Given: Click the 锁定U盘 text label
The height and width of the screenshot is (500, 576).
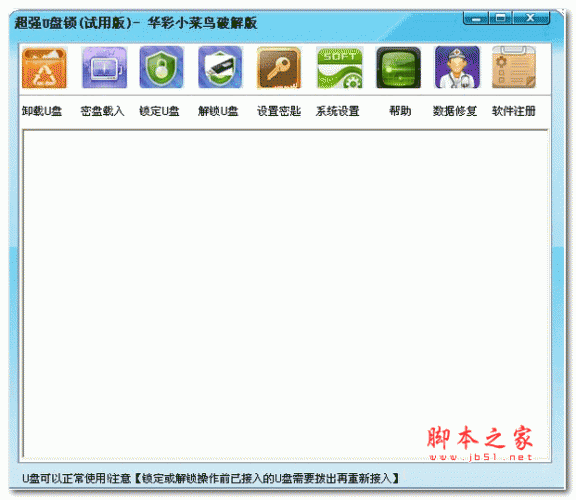Looking at the screenshot, I should tap(159, 111).
